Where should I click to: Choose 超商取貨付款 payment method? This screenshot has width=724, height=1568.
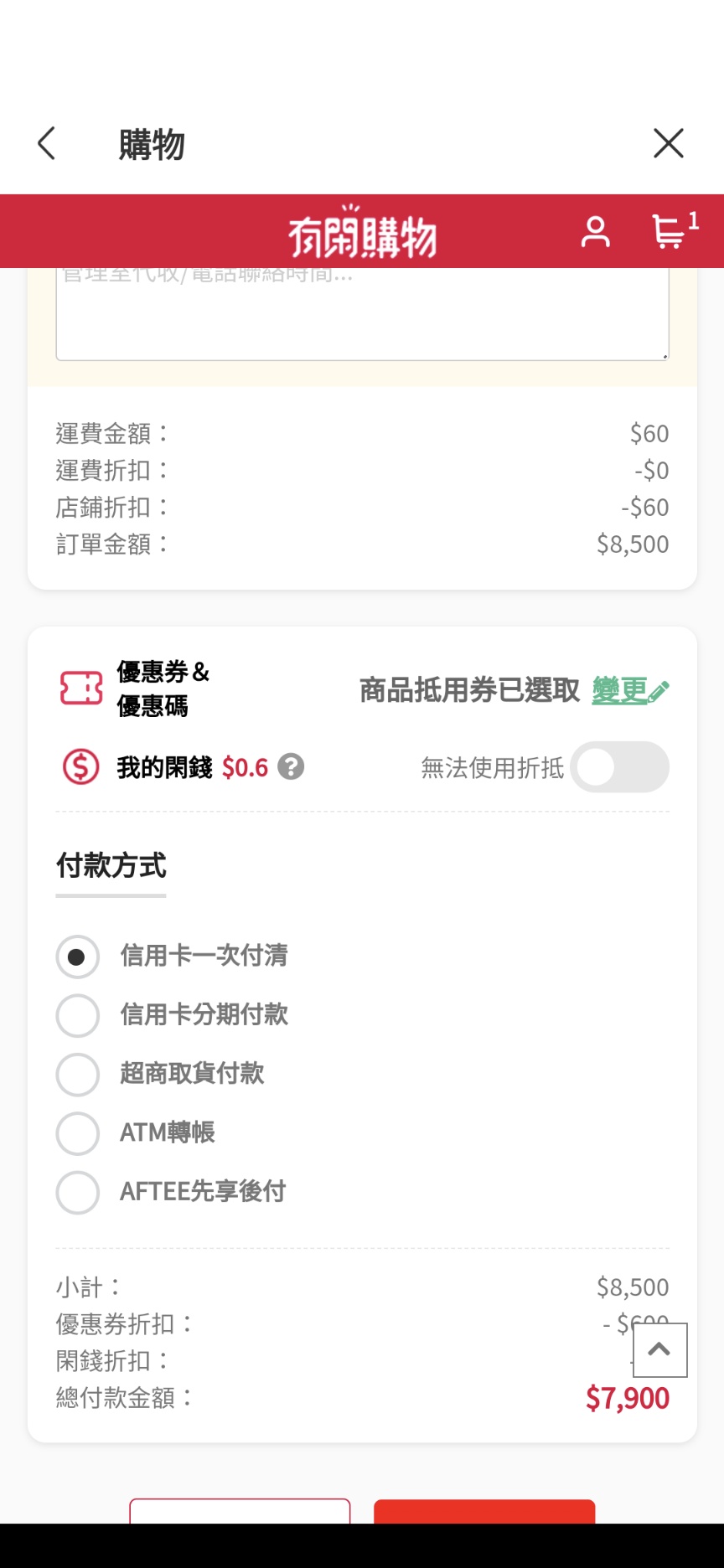click(x=78, y=1074)
